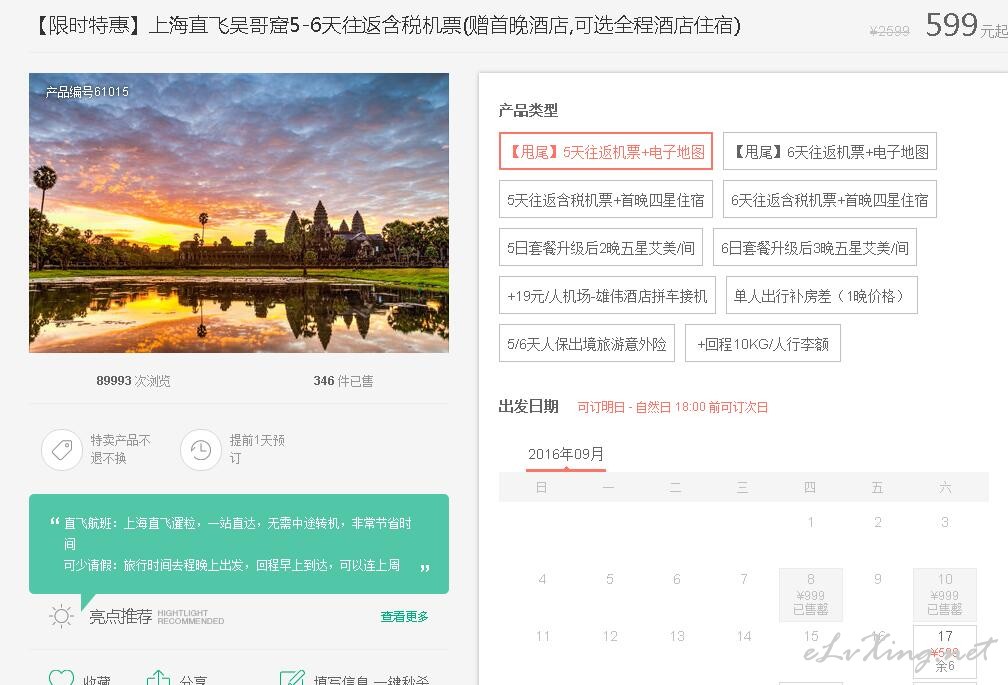
Task: Click the heart 收藏 favorite icon
Action: (62, 677)
